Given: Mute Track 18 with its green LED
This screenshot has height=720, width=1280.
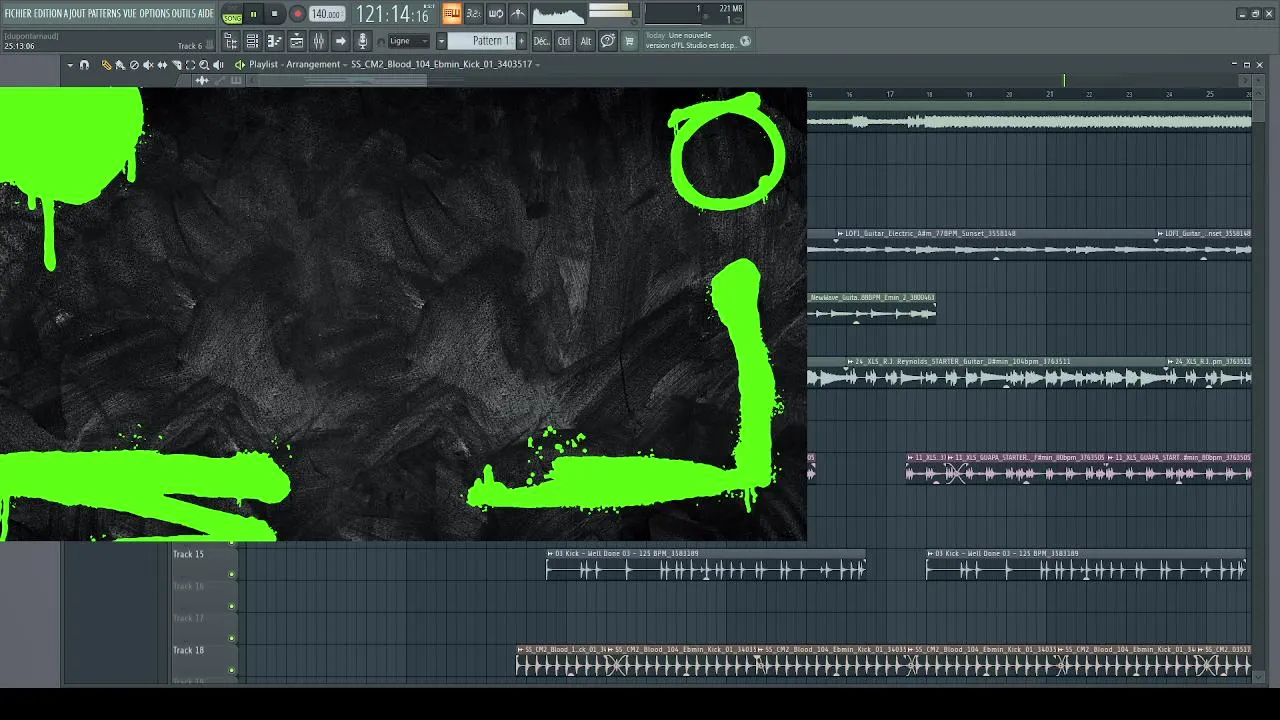Looking at the screenshot, I should pyautogui.click(x=232, y=670).
